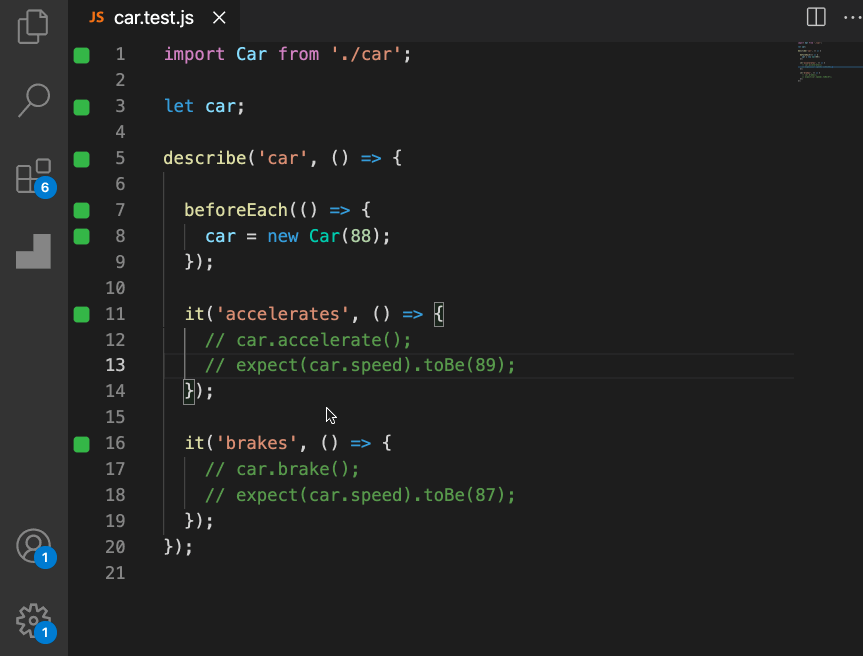
Task: Open the Search panel
Action: 33,98
